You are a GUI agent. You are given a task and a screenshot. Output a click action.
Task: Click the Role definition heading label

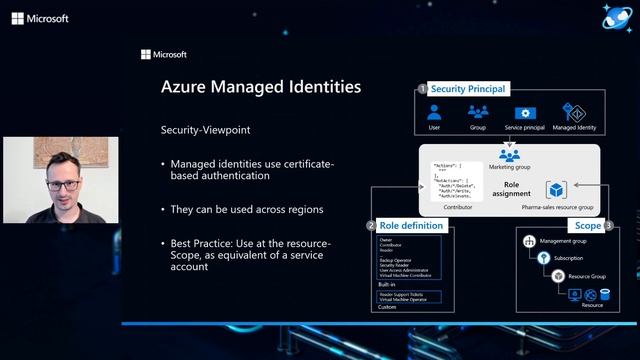(411, 225)
